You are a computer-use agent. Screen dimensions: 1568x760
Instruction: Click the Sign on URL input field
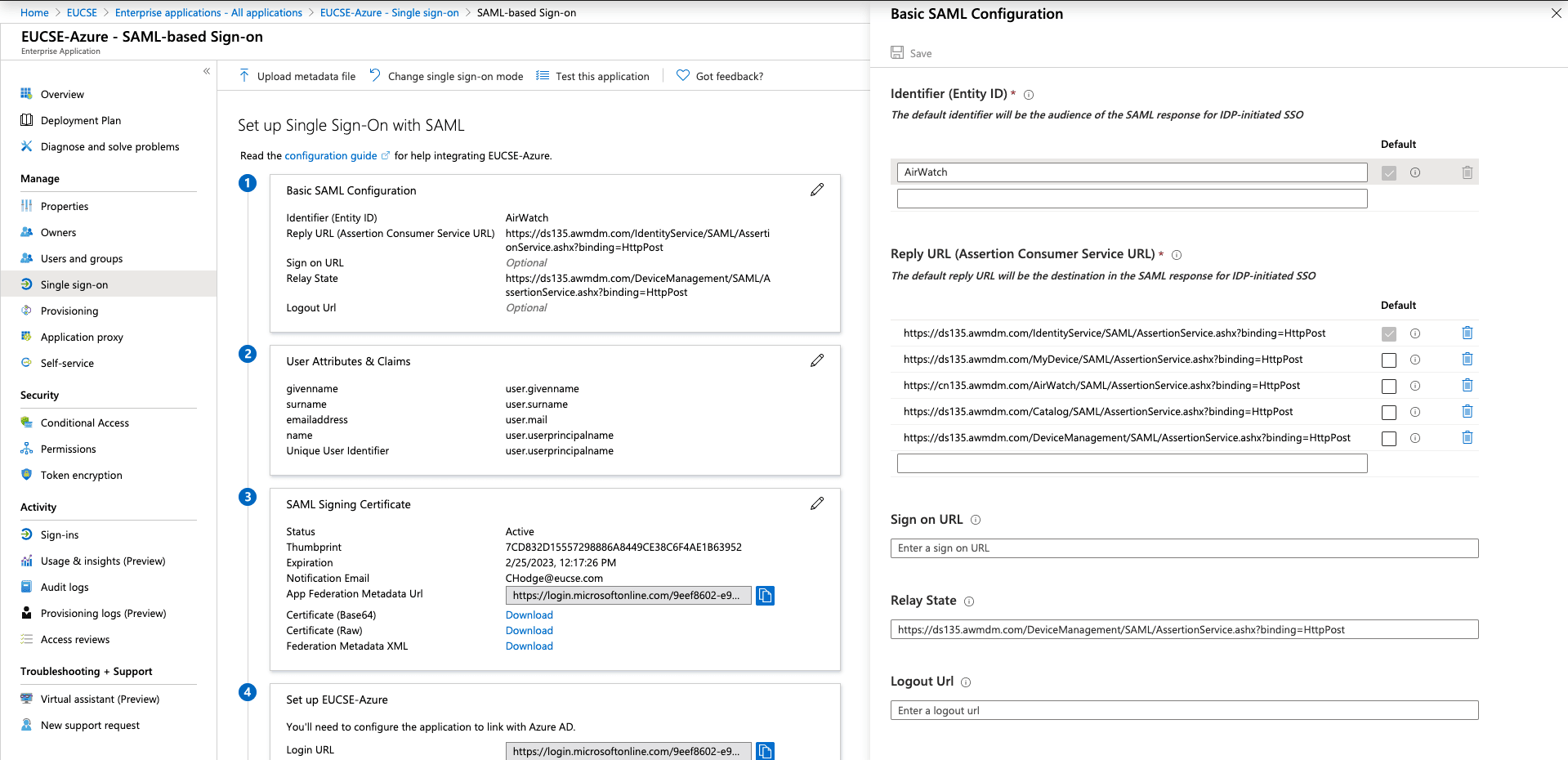click(1184, 548)
